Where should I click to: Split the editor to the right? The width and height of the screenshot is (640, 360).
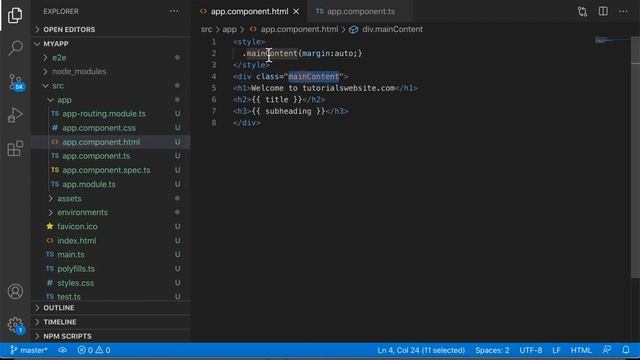coord(603,11)
